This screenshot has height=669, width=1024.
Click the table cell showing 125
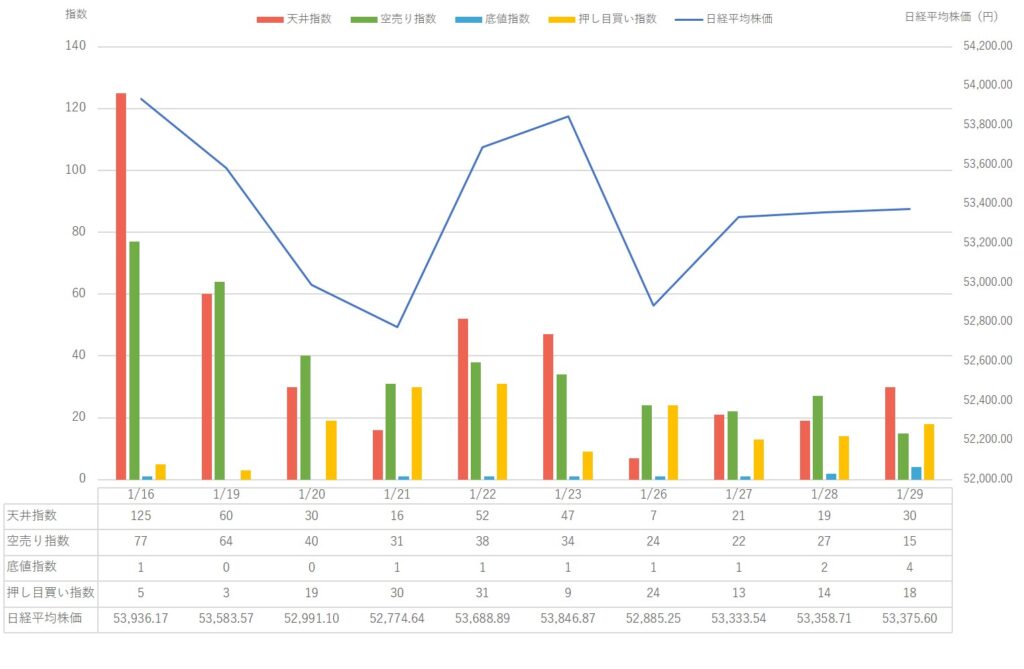point(141,514)
